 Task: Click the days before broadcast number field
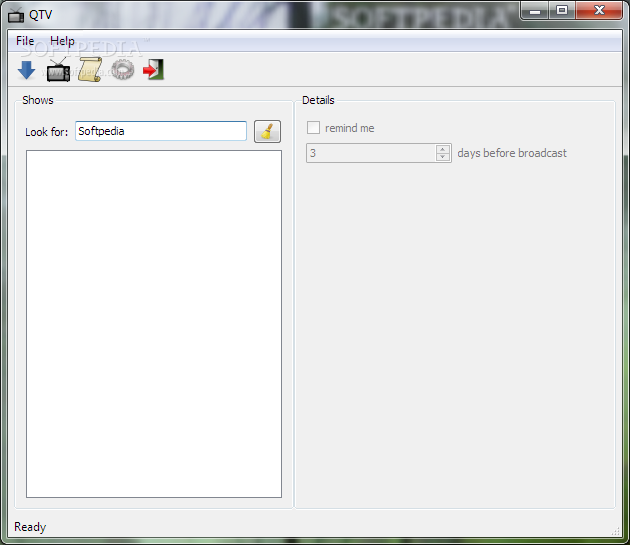tap(371, 153)
